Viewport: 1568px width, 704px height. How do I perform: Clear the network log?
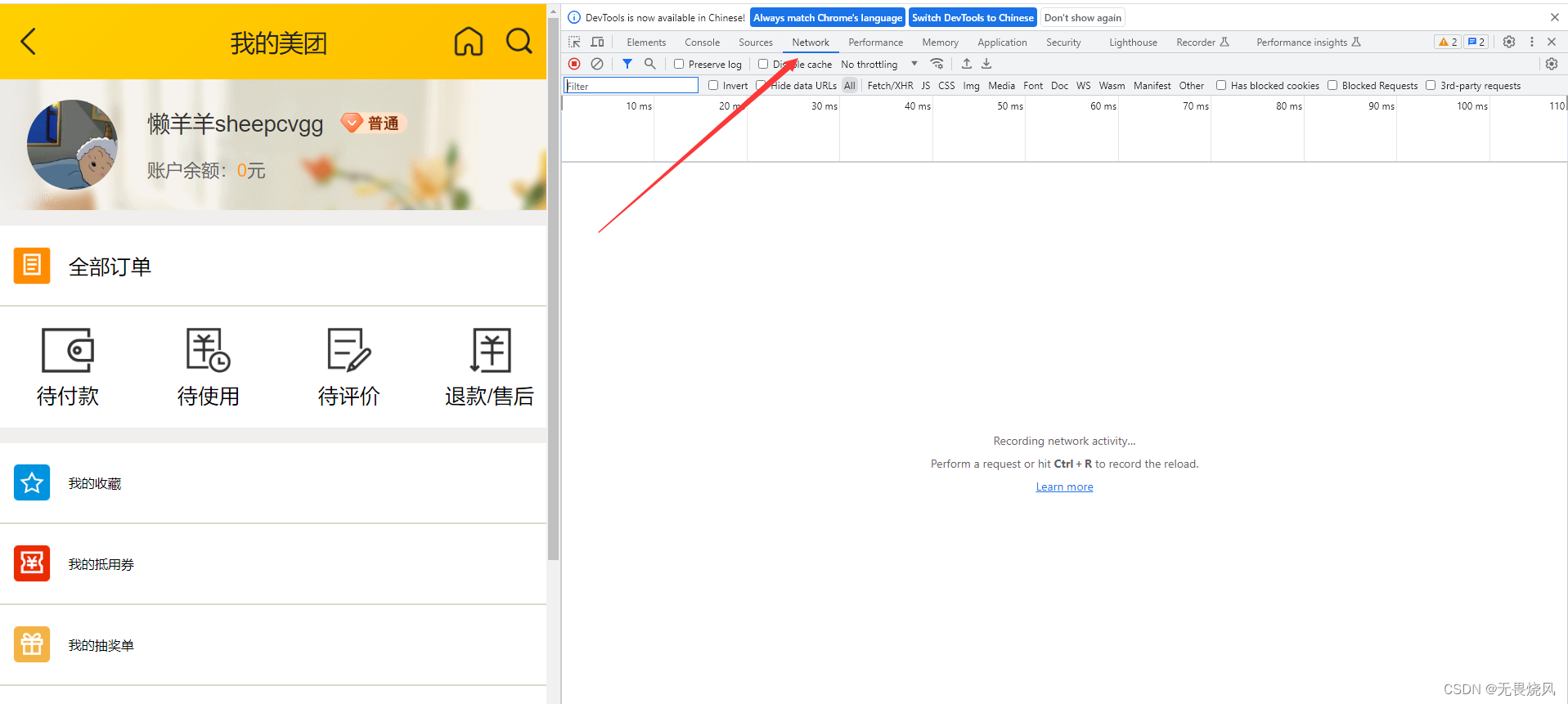[597, 64]
